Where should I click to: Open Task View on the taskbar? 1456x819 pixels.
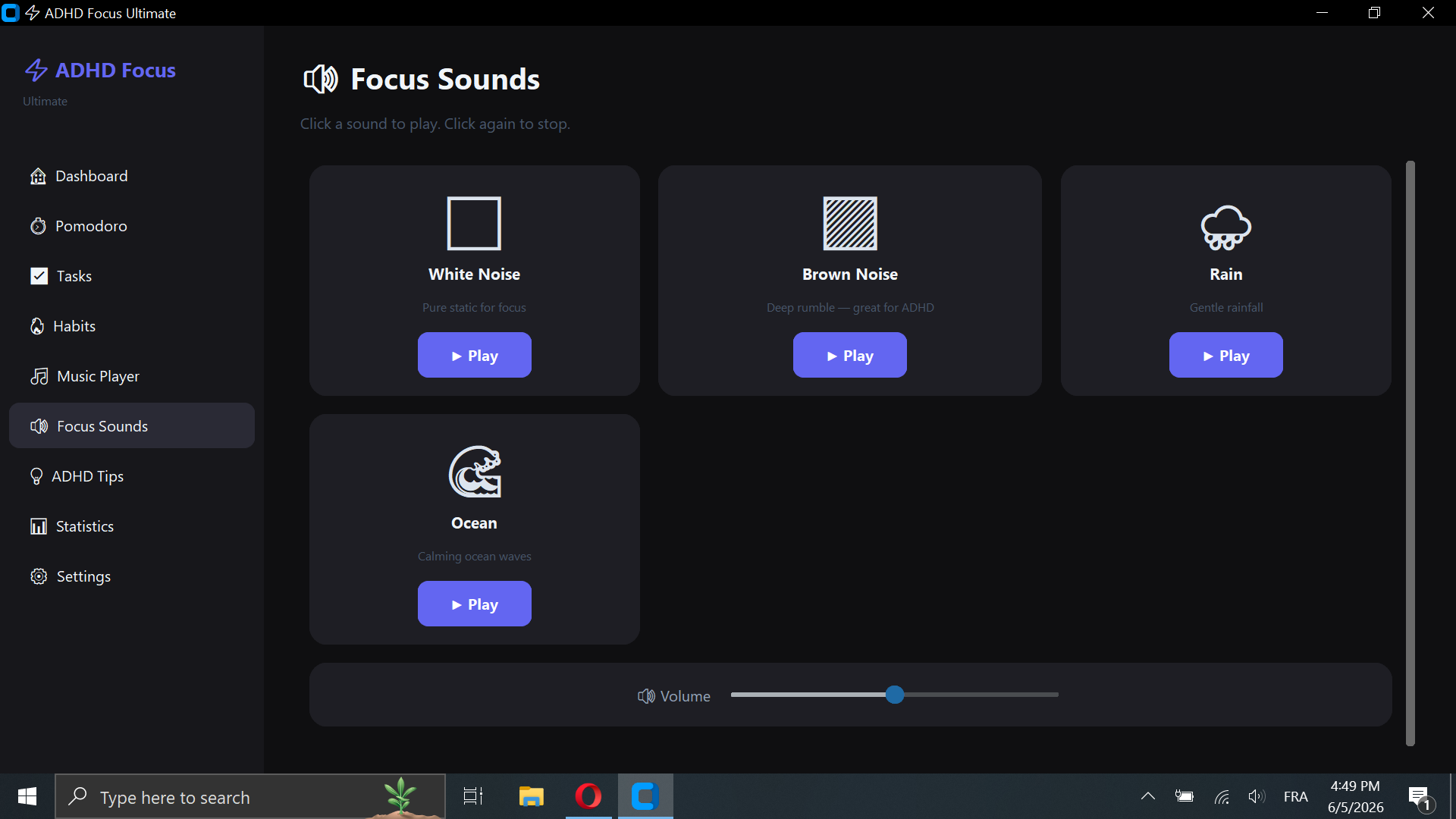click(473, 796)
